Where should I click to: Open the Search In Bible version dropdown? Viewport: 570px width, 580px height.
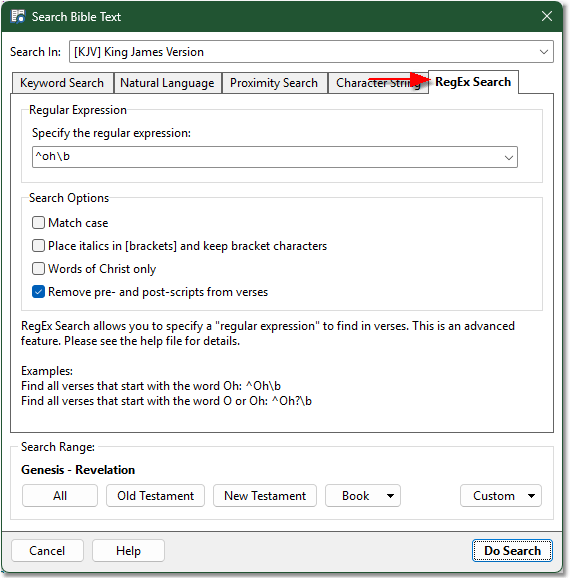pyautogui.click(x=311, y=52)
